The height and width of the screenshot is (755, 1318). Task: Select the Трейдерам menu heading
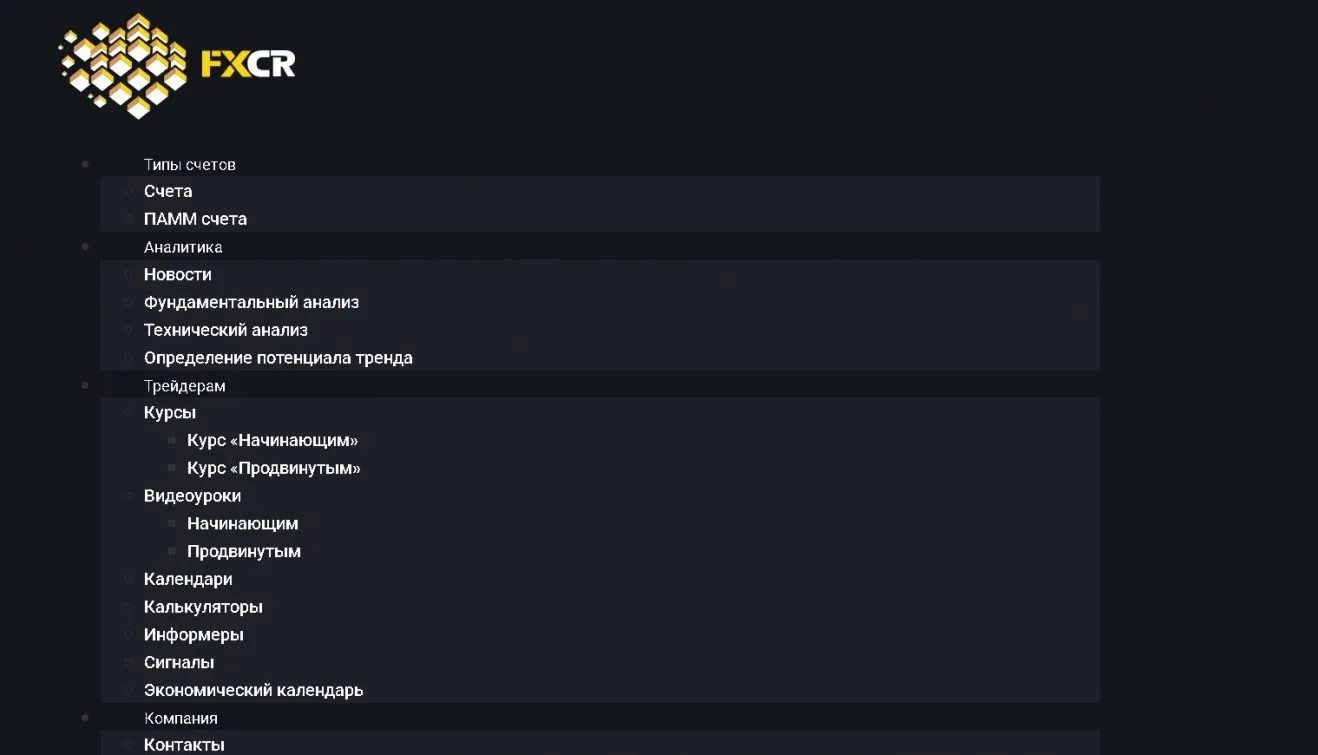(x=185, y=386)
